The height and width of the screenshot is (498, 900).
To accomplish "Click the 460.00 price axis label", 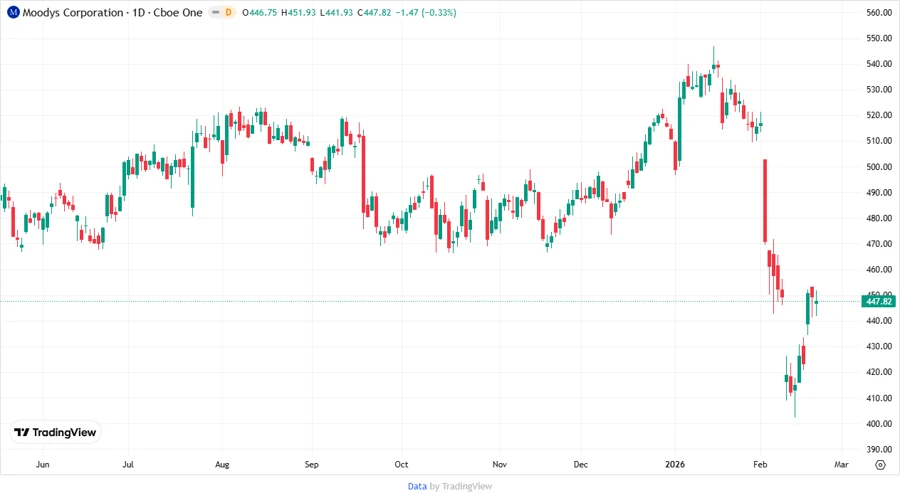I will point(879,270).
